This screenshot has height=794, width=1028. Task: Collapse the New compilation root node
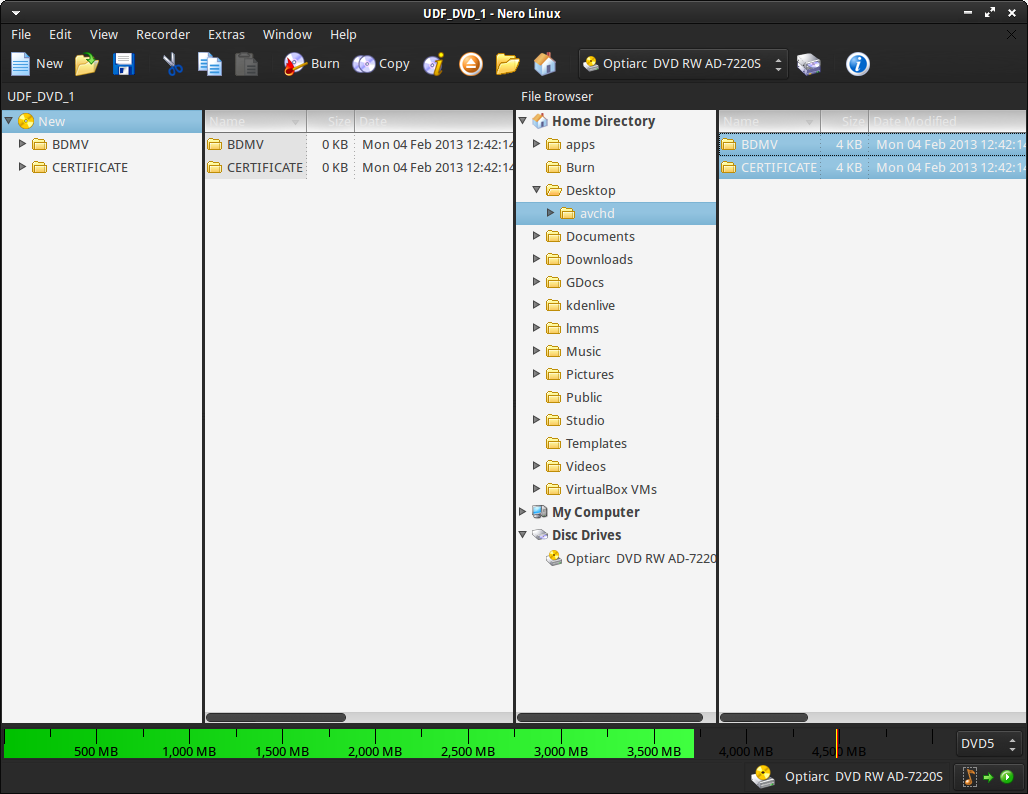pos(9,121)
